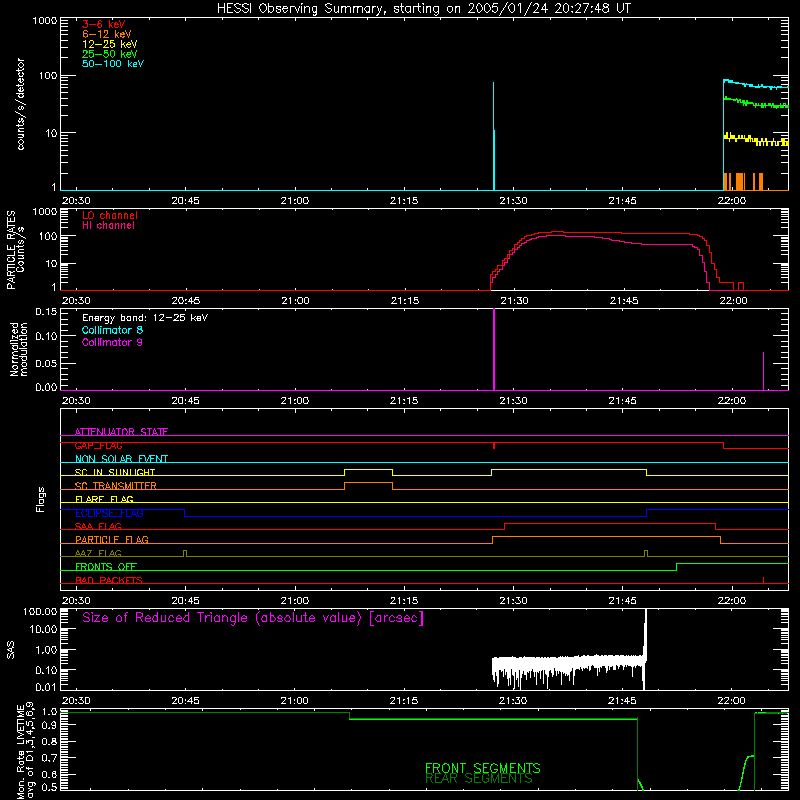Screen dimensions: 800x800
Task: Click the REAR SEGMENTS legend label
Action: 479,779
